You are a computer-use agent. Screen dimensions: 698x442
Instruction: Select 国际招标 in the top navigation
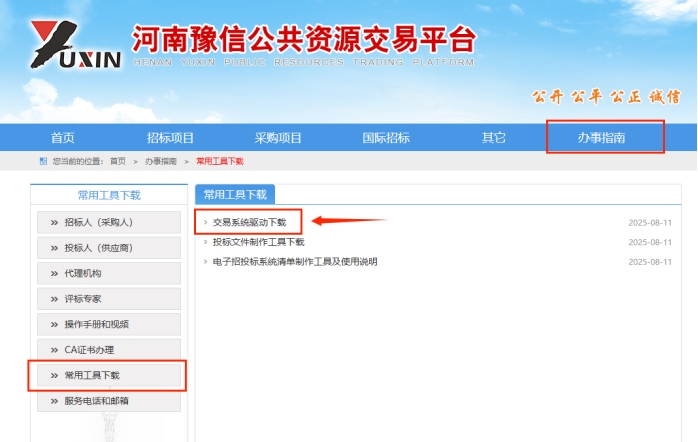point(385,138)
